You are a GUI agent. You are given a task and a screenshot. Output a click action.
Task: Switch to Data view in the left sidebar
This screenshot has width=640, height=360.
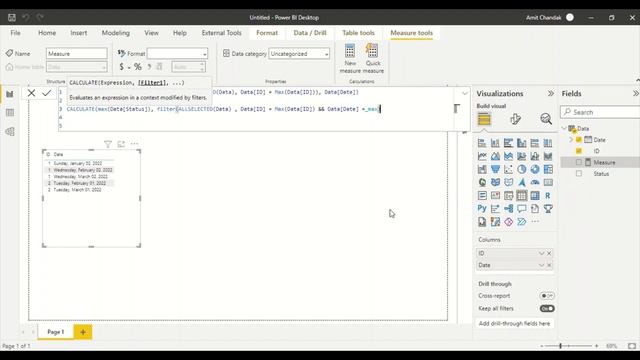(10, 113)
